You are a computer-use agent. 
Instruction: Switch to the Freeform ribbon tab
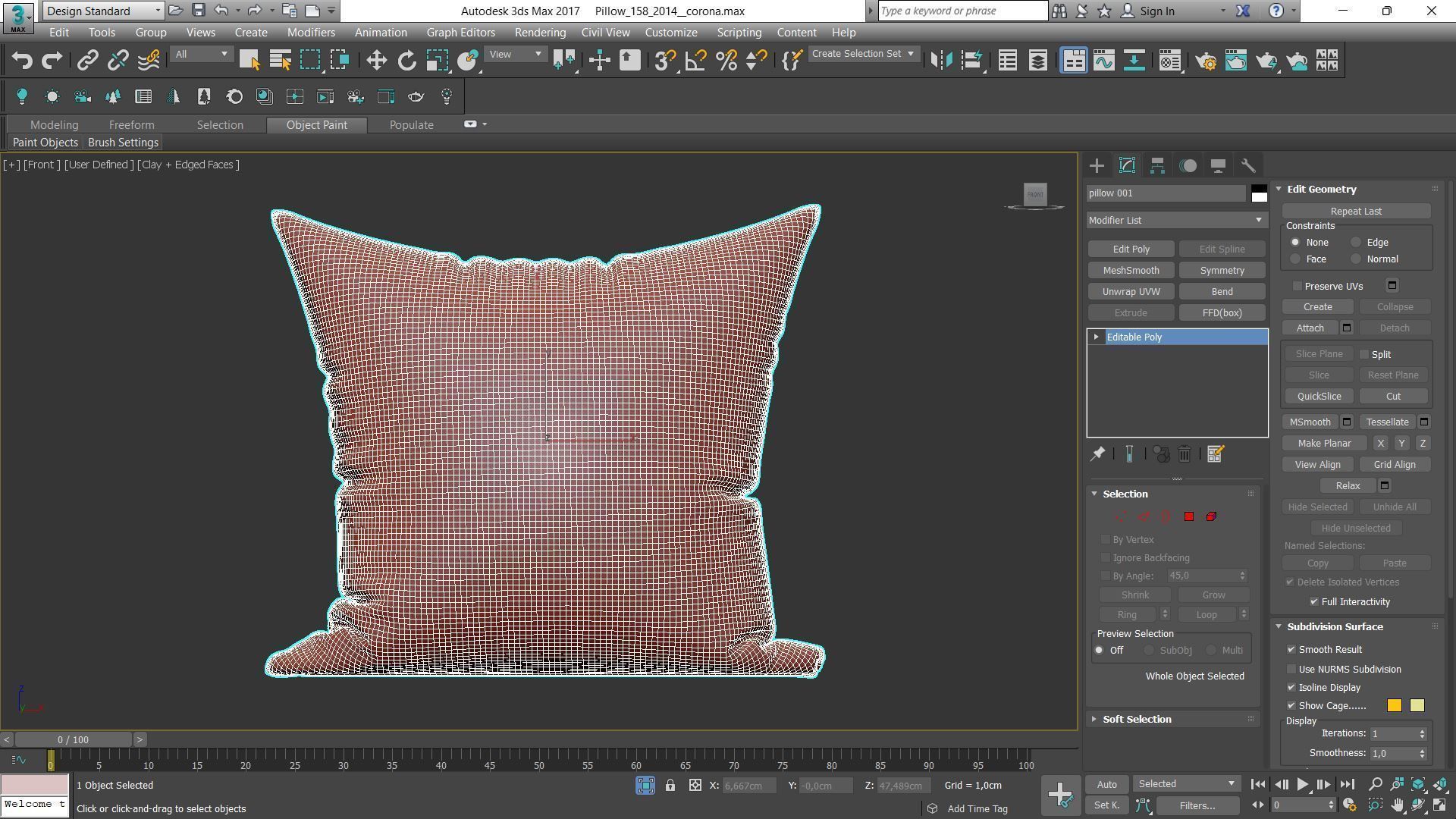coord(131,125)
